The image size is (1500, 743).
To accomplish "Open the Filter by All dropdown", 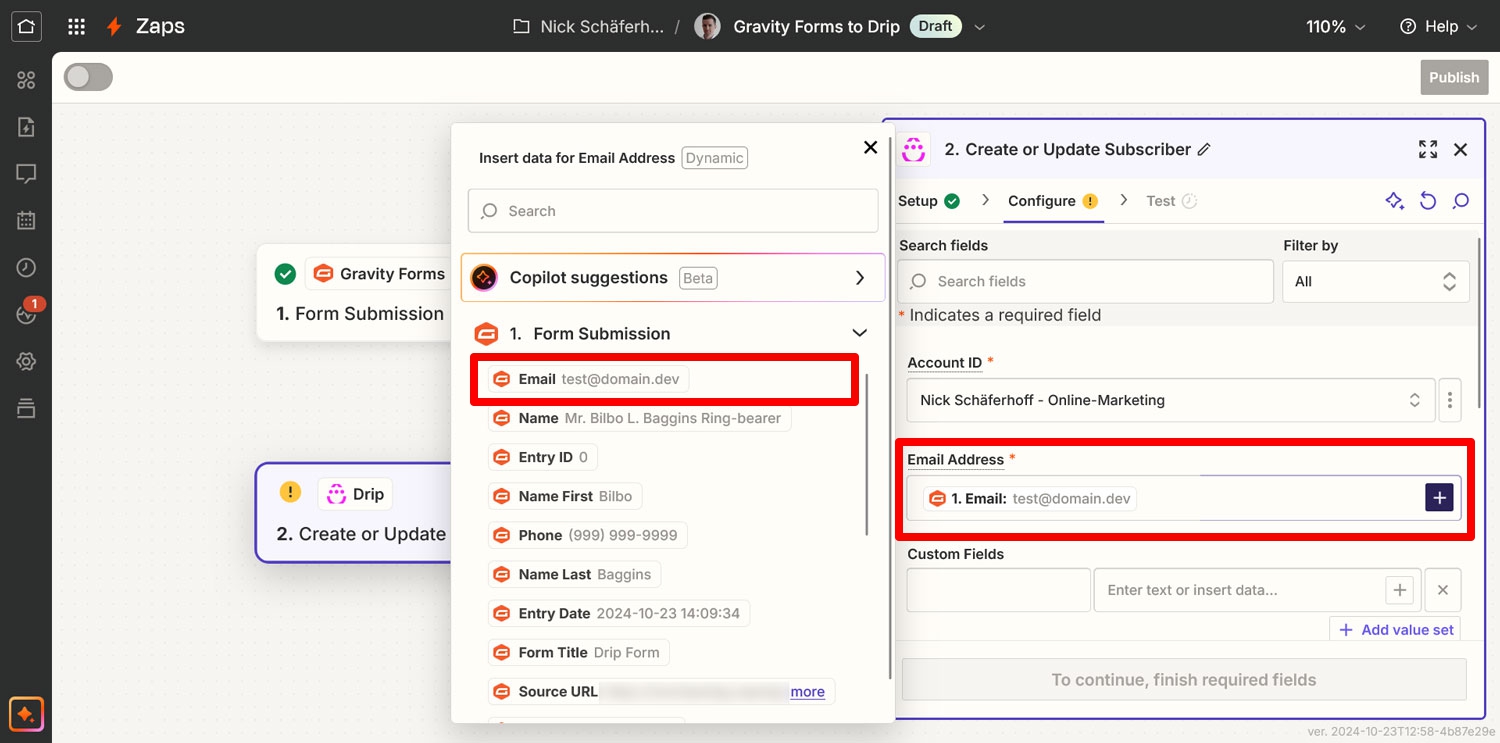I will pos(1375,282).
